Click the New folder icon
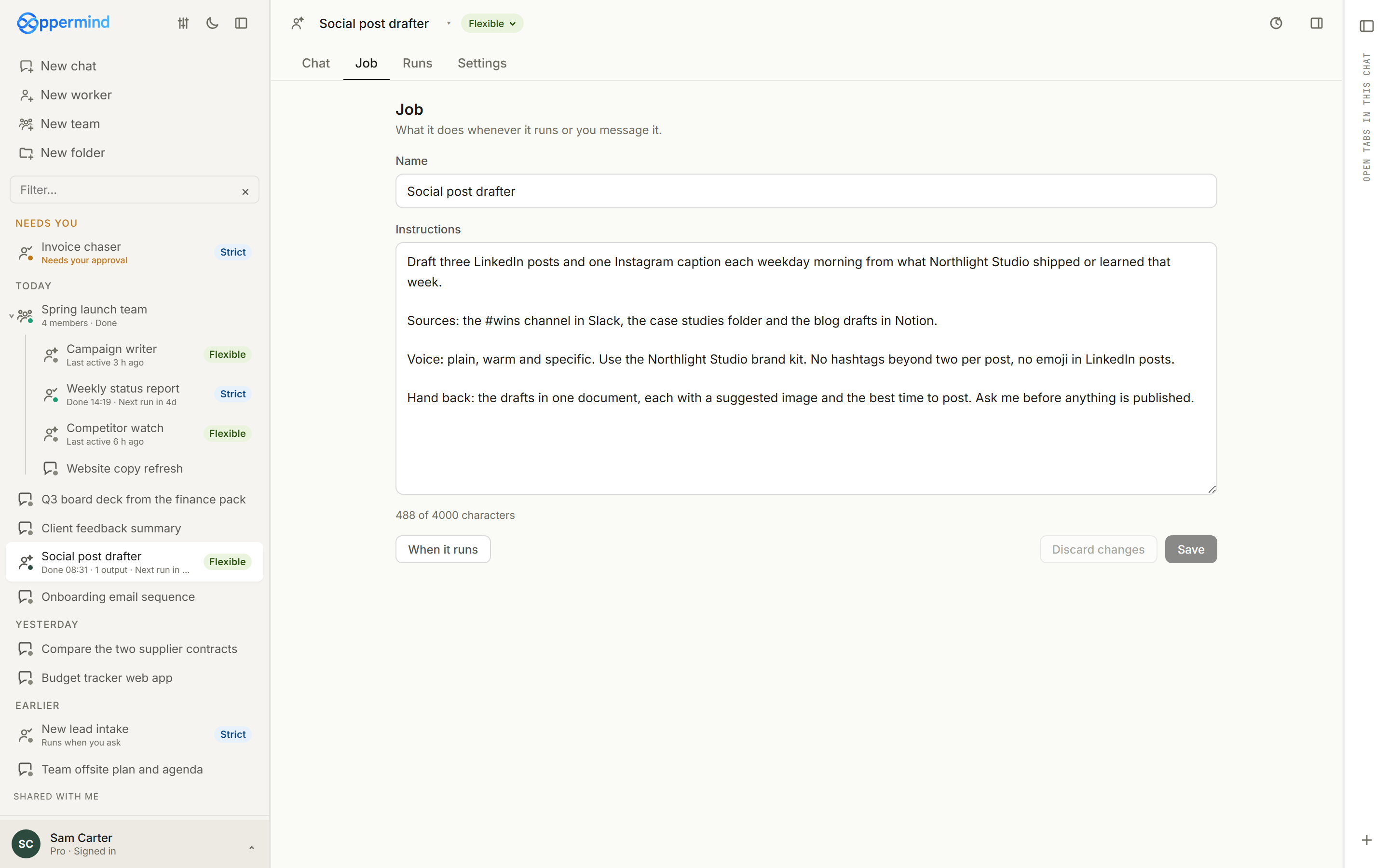 (x=27, y=153)
